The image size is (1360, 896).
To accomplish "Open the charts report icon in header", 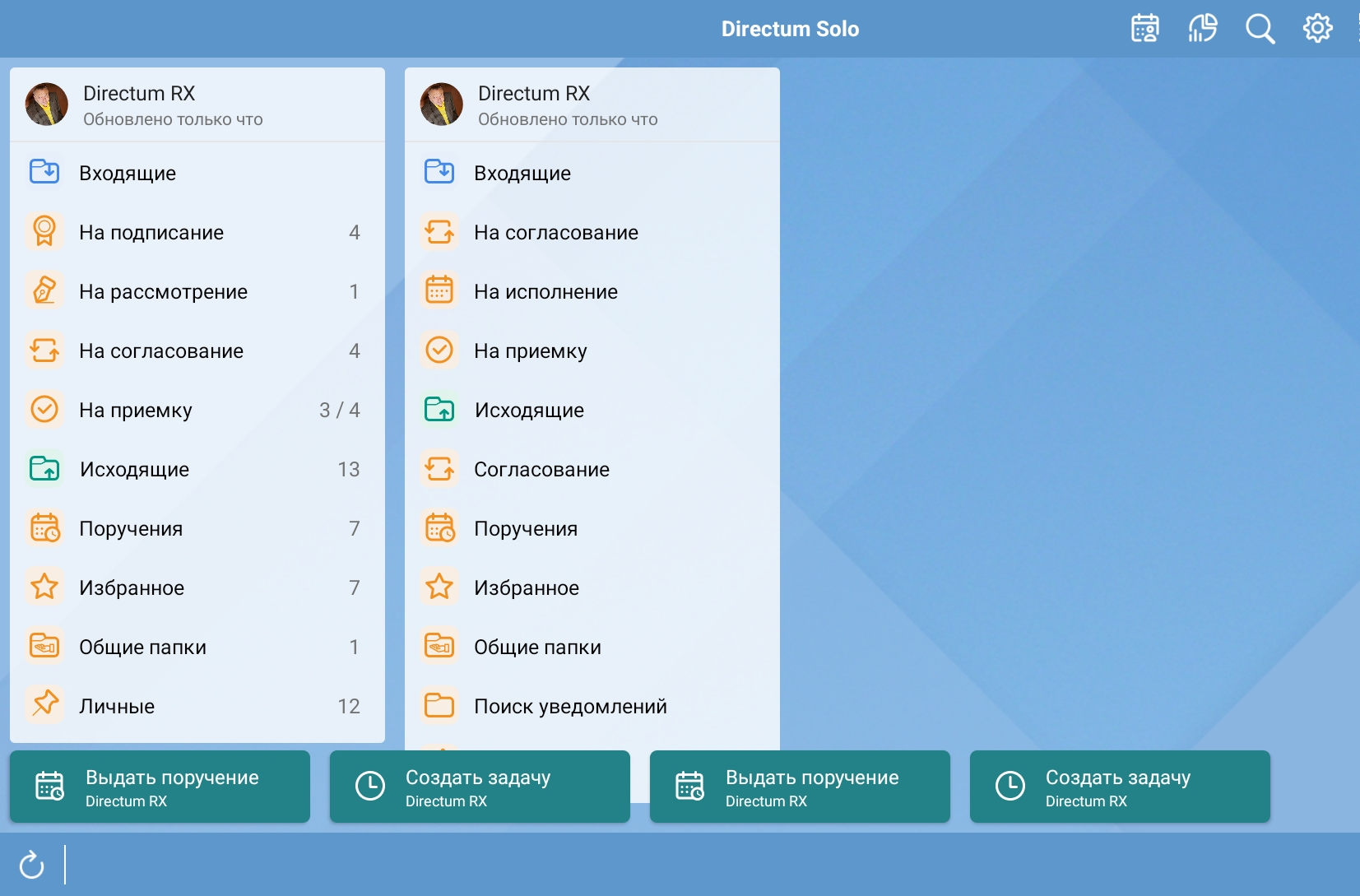I will pos(1202,29).
